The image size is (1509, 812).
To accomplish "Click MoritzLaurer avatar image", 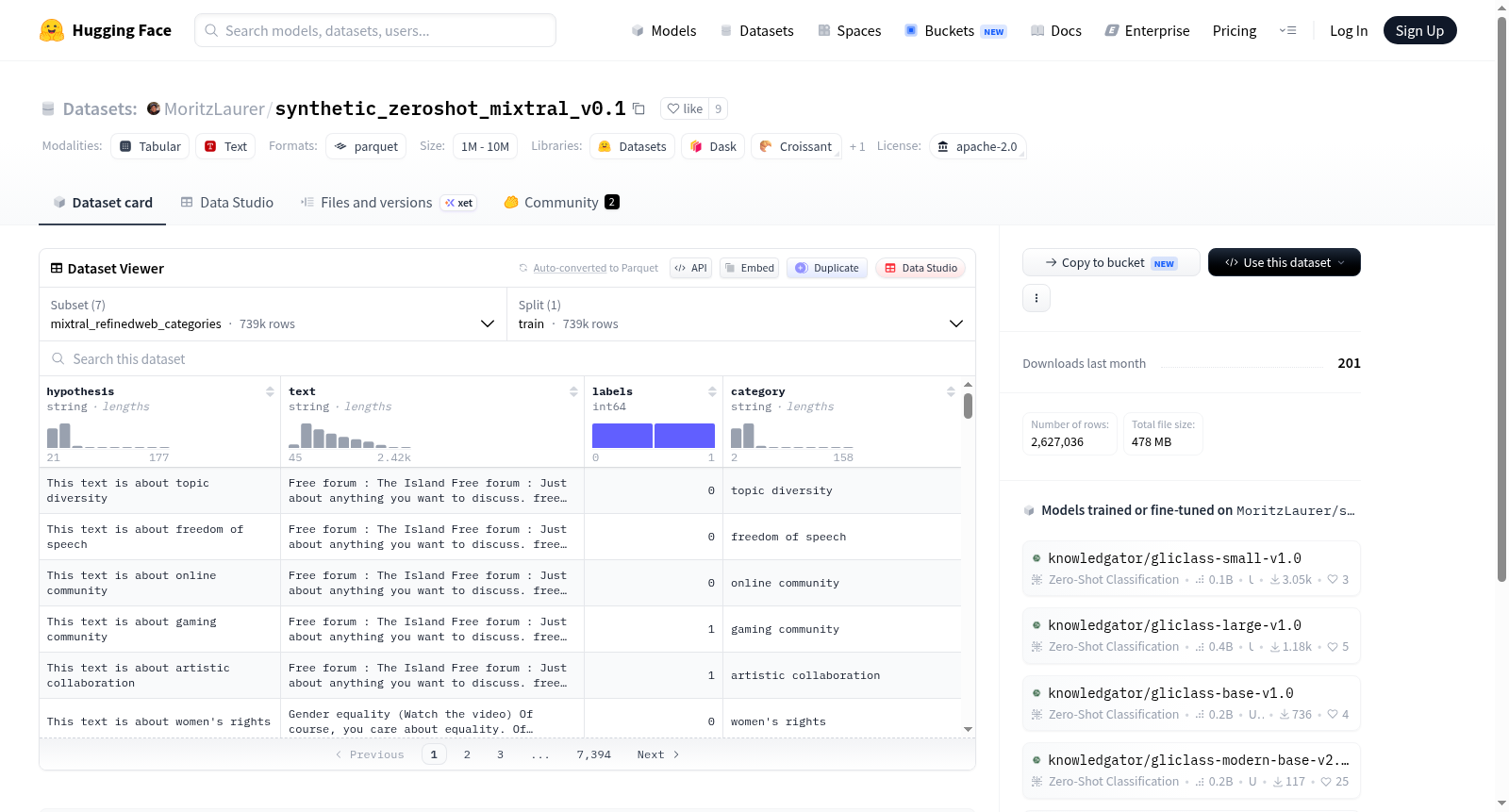I will click(154, 108).
